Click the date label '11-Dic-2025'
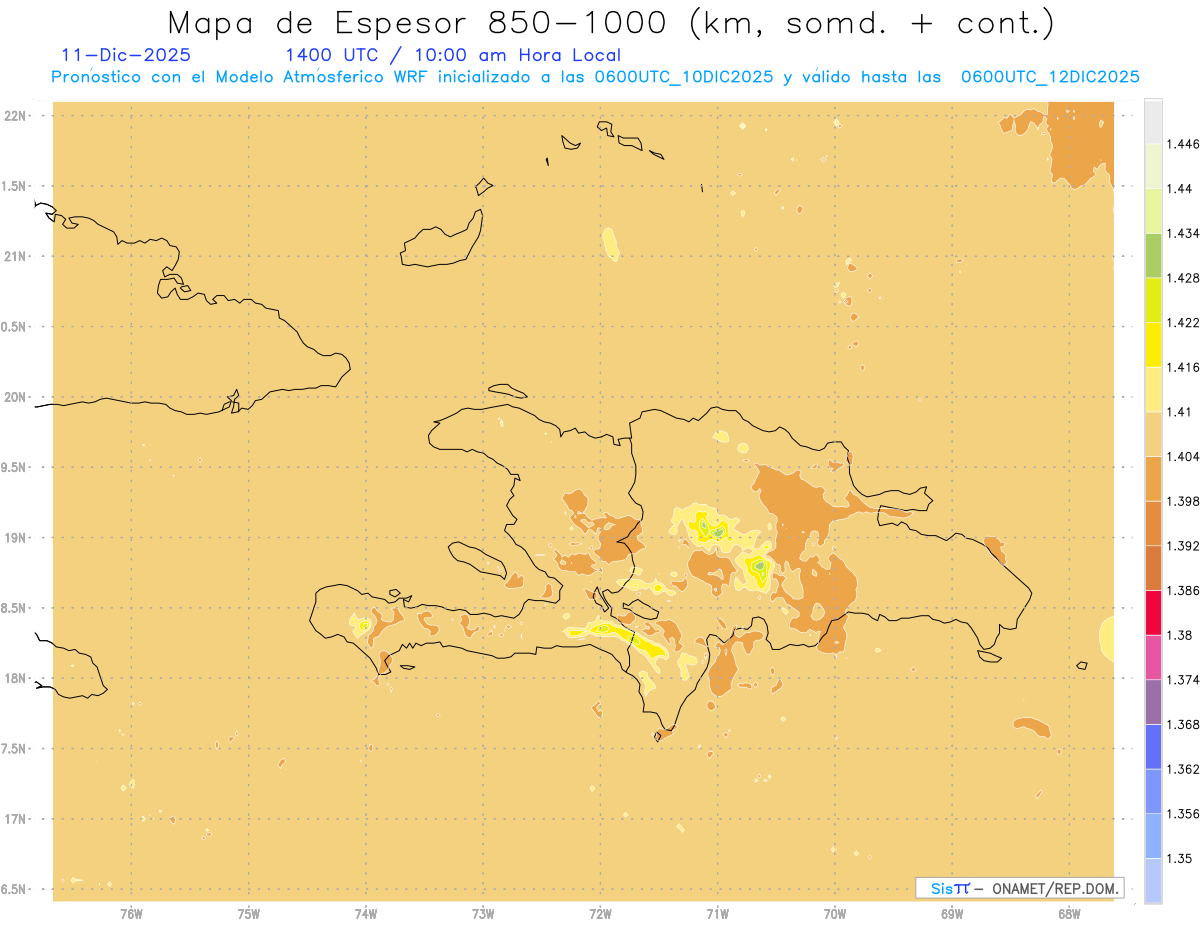This screenshot has width=1200, height=927. pos(126,56)
